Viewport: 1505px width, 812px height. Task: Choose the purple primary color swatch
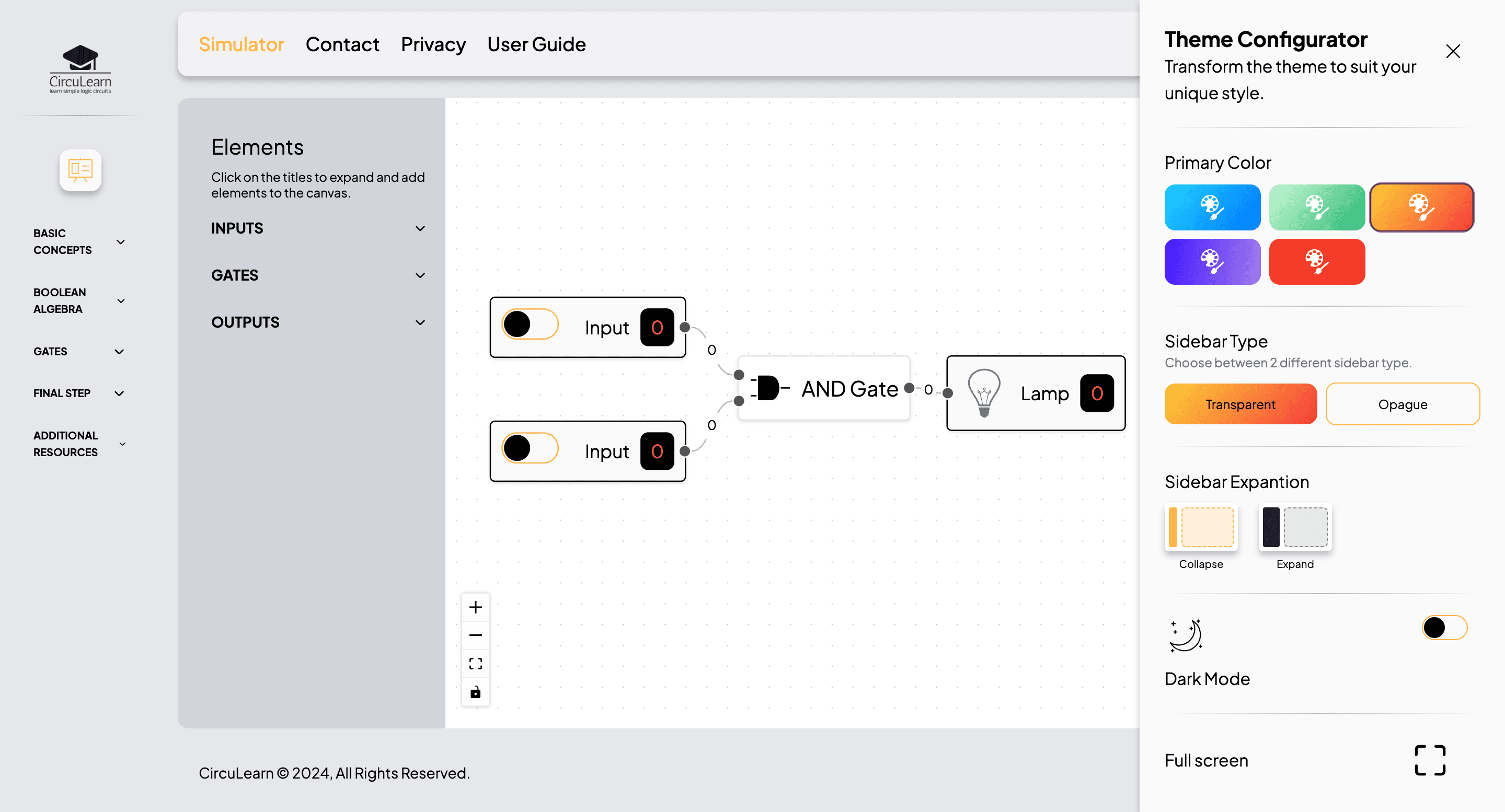point(1212,262)
